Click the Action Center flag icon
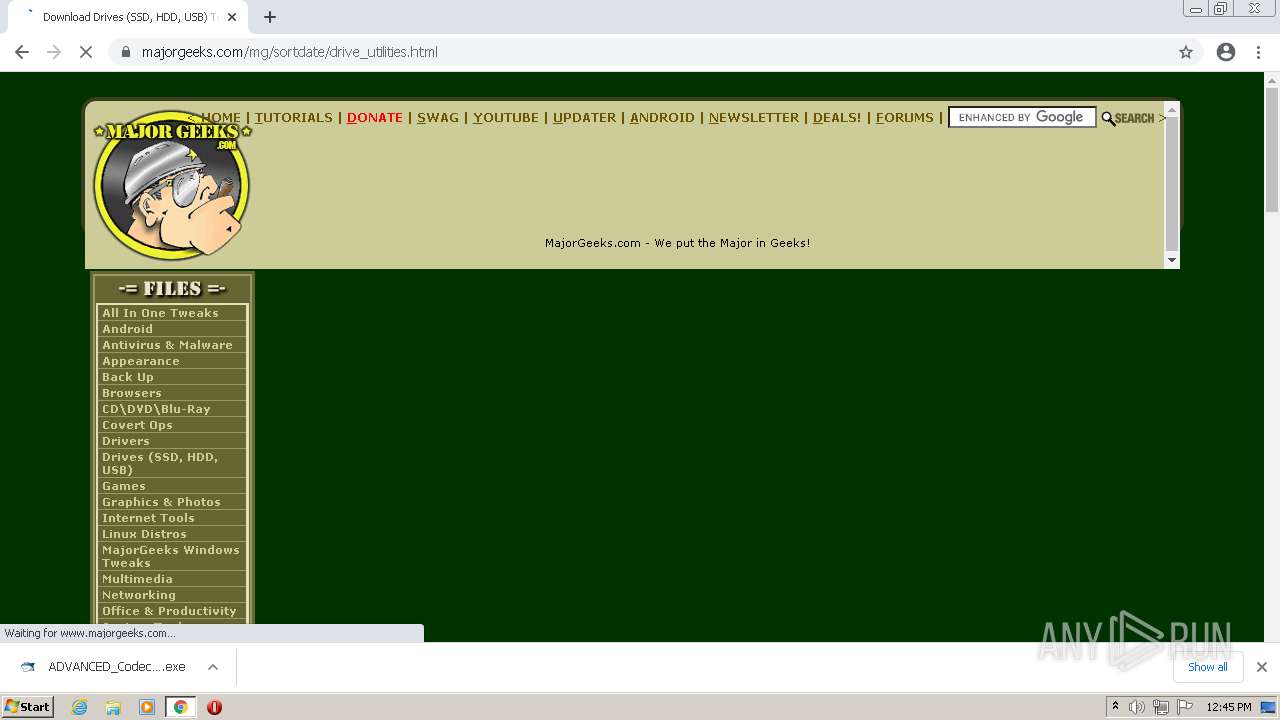This screenshot has height=720, width=1280. click(1185, 707)
